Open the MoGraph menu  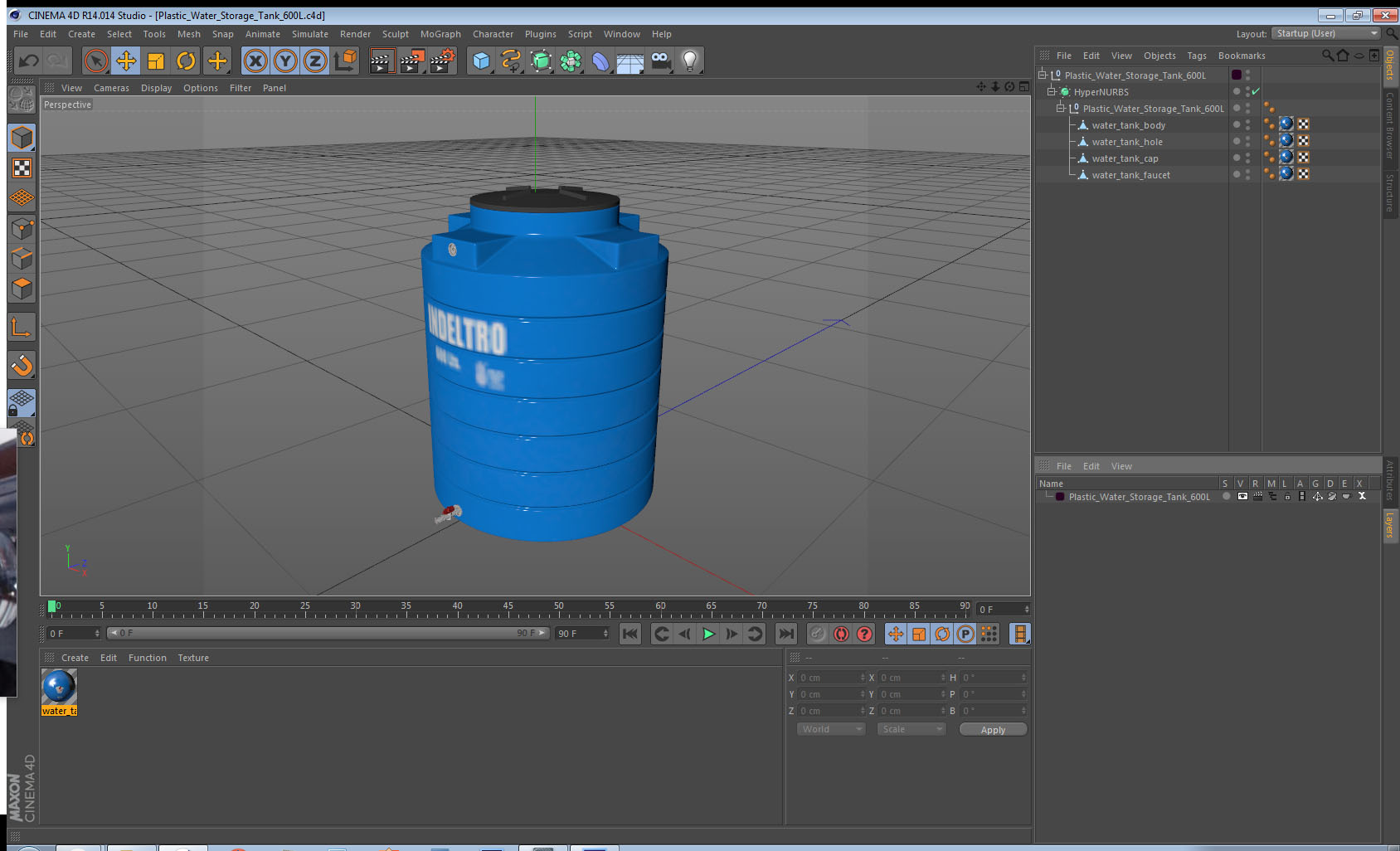click(440, 34)
